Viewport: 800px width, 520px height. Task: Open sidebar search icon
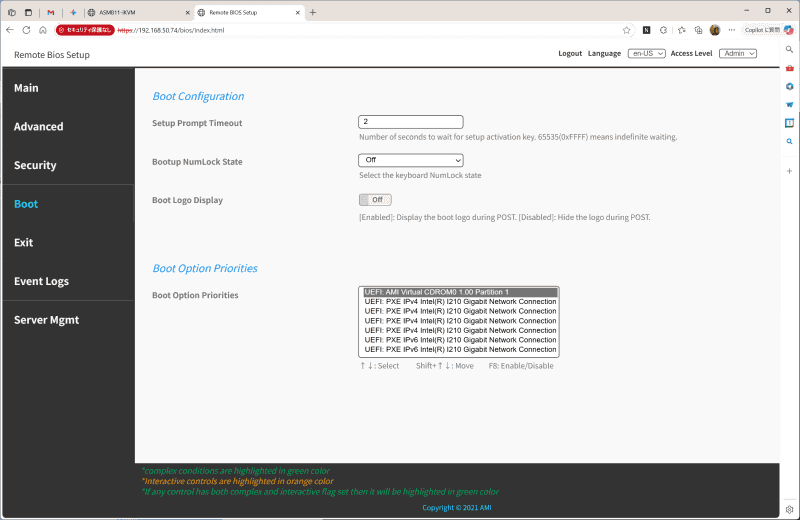[789, 49]
